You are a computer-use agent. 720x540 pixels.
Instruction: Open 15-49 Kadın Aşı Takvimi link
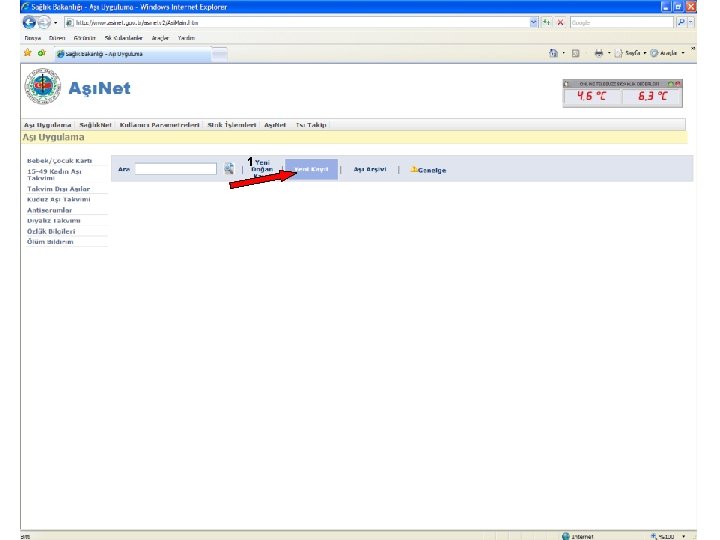point(54,174)
